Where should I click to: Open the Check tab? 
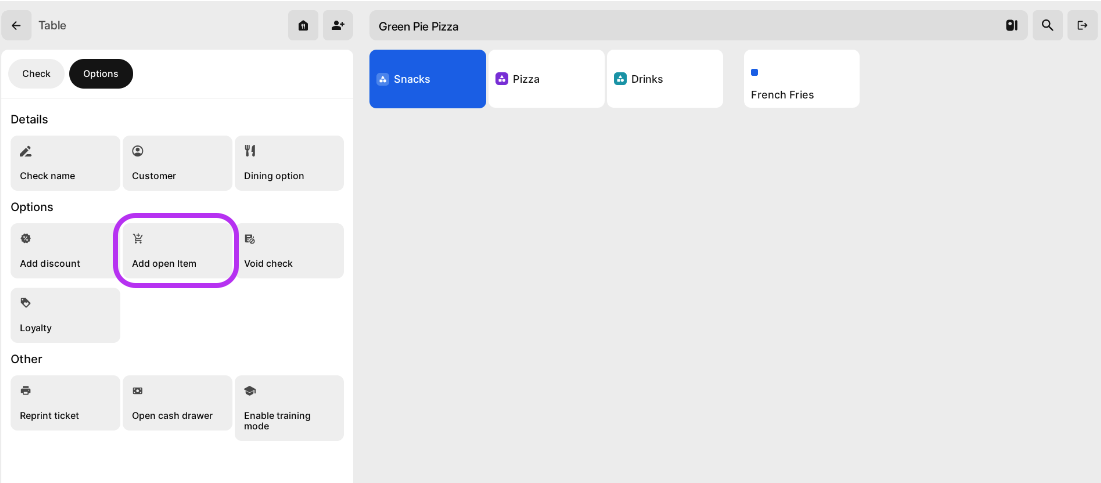coord(36,74)
